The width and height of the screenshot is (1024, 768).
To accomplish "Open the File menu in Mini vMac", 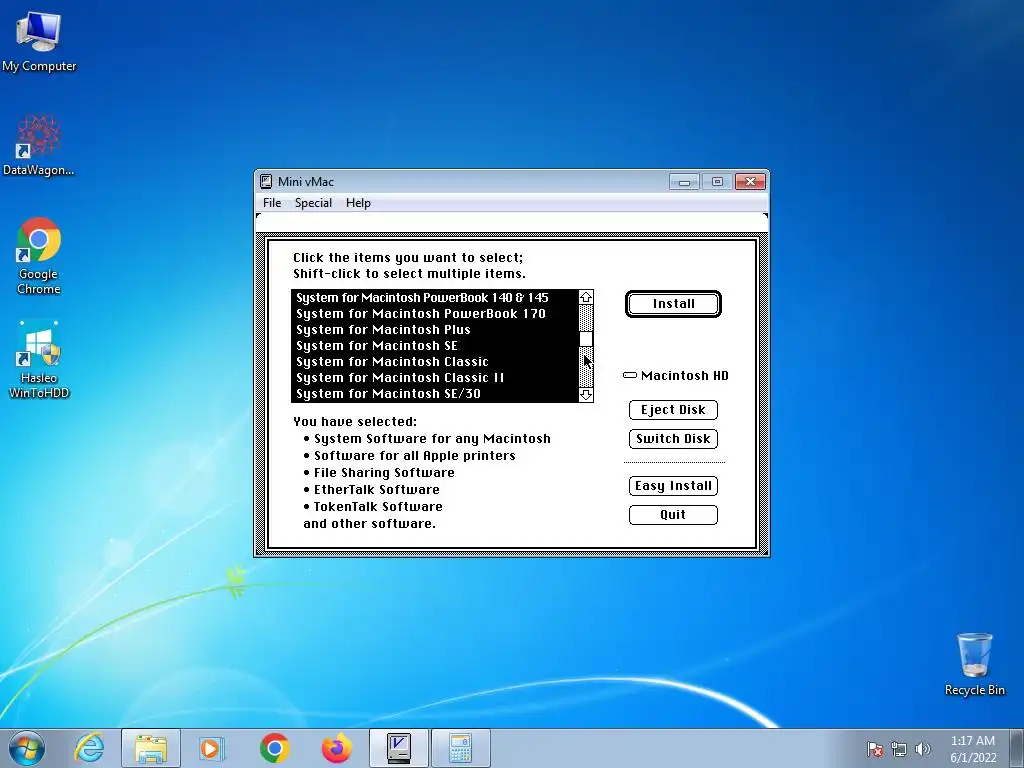I will click(272, 203).
